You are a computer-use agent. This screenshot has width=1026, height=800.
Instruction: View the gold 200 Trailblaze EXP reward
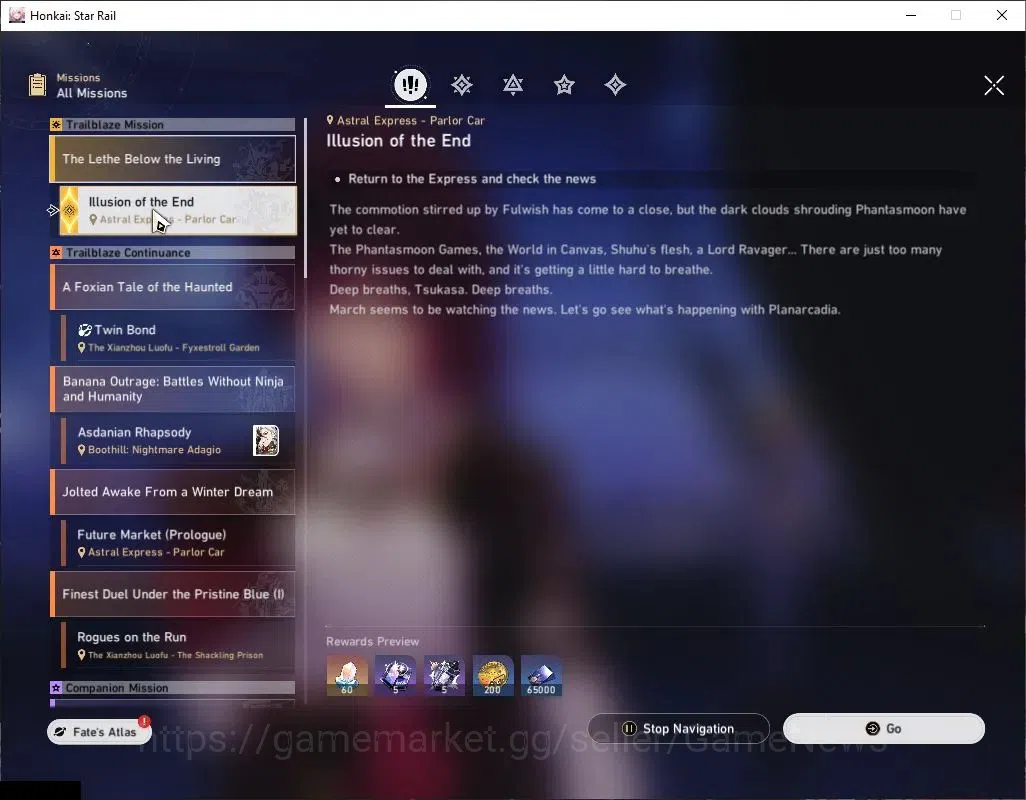click(493, 676)
